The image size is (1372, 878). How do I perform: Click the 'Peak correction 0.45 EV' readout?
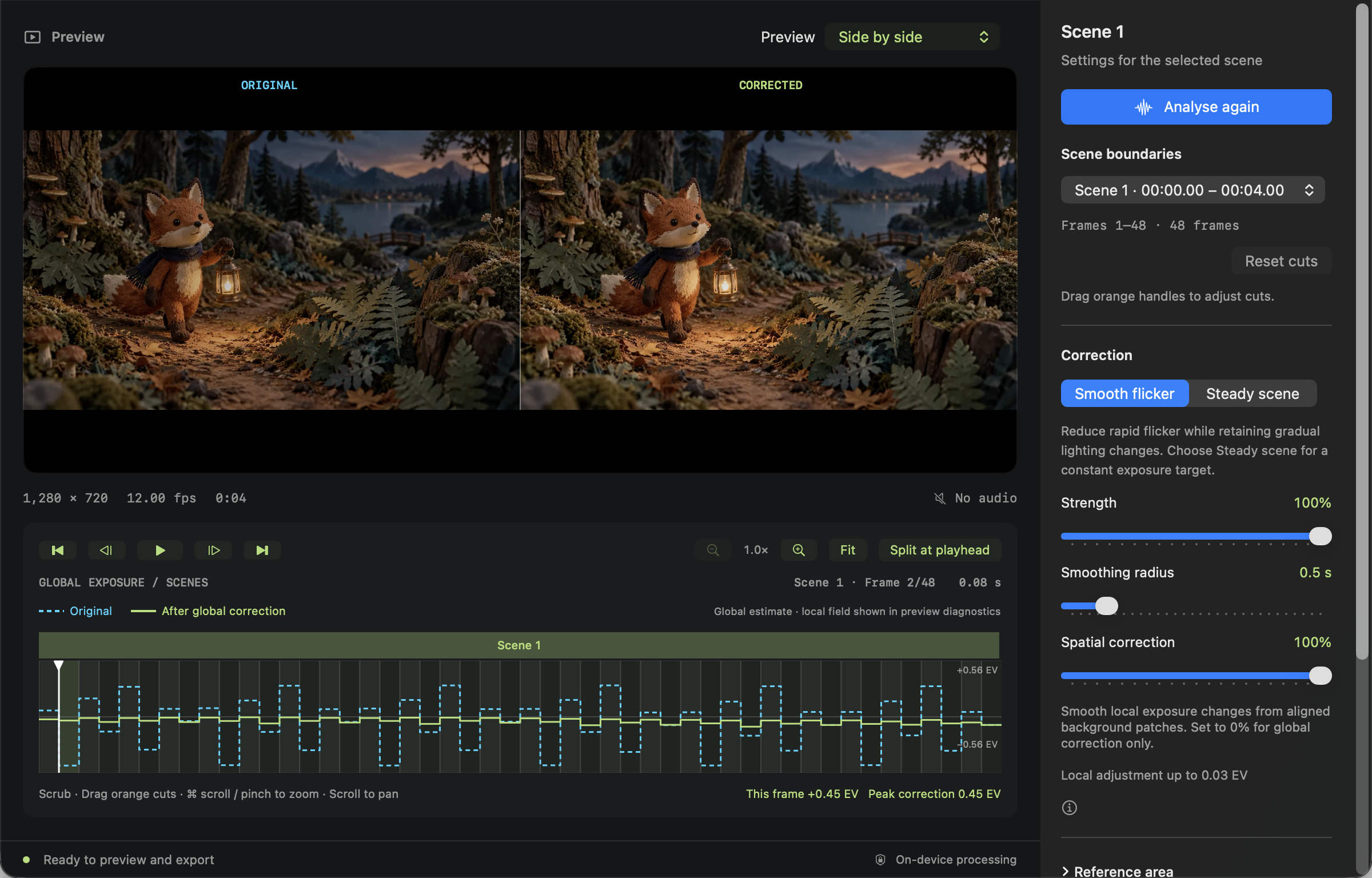click(x=934, y=794)
